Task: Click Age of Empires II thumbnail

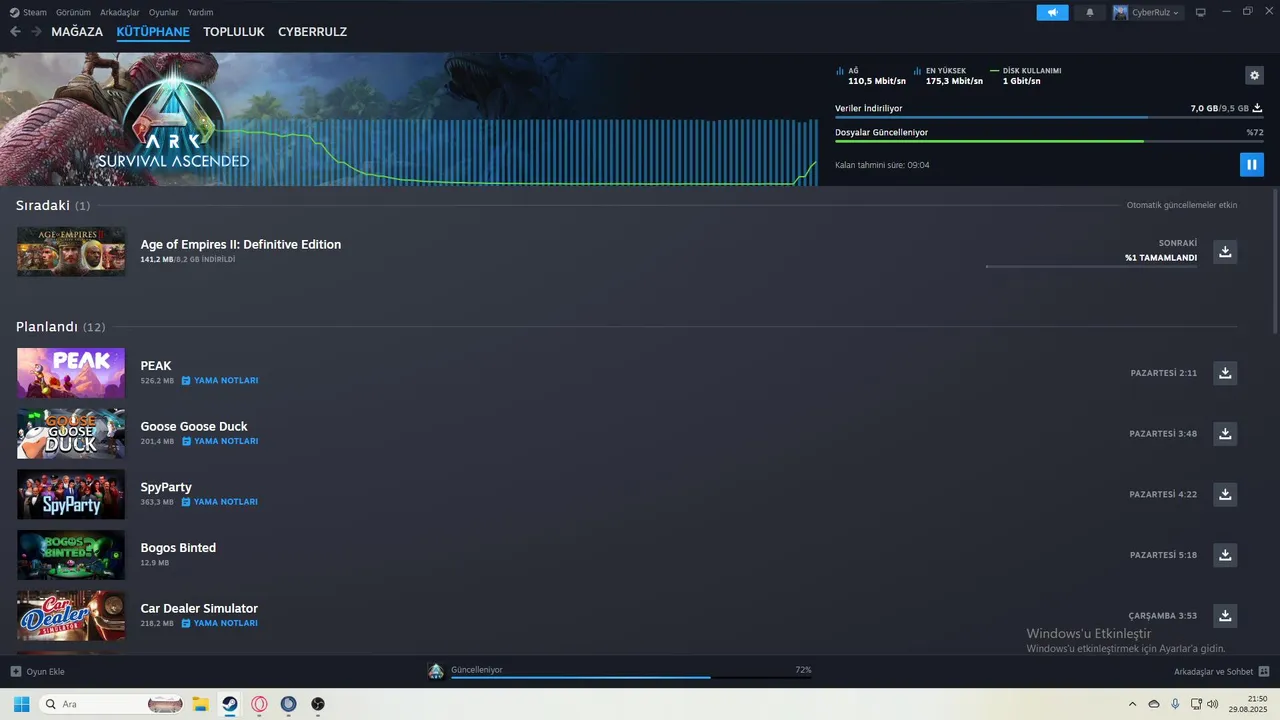Action: point(71,251)
